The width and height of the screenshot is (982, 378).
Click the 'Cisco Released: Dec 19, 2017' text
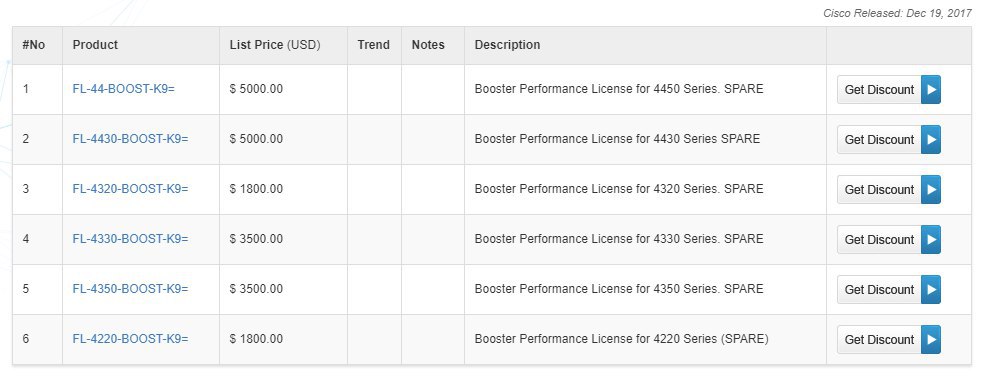point(897,13)
